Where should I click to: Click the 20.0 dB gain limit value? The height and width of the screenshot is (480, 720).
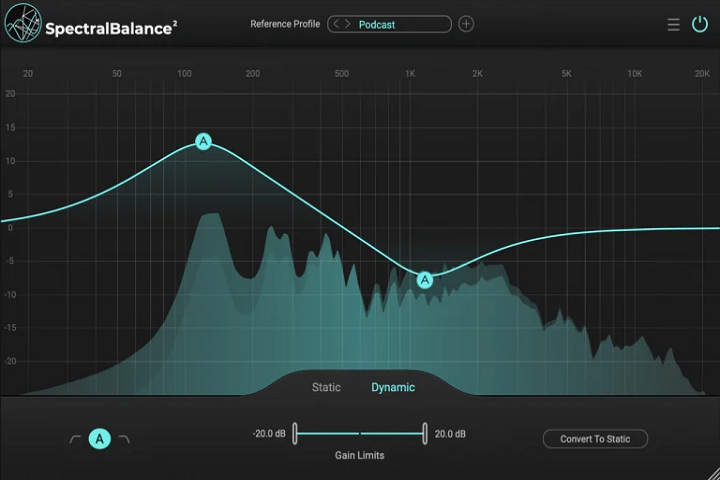[x=450, y=434]
